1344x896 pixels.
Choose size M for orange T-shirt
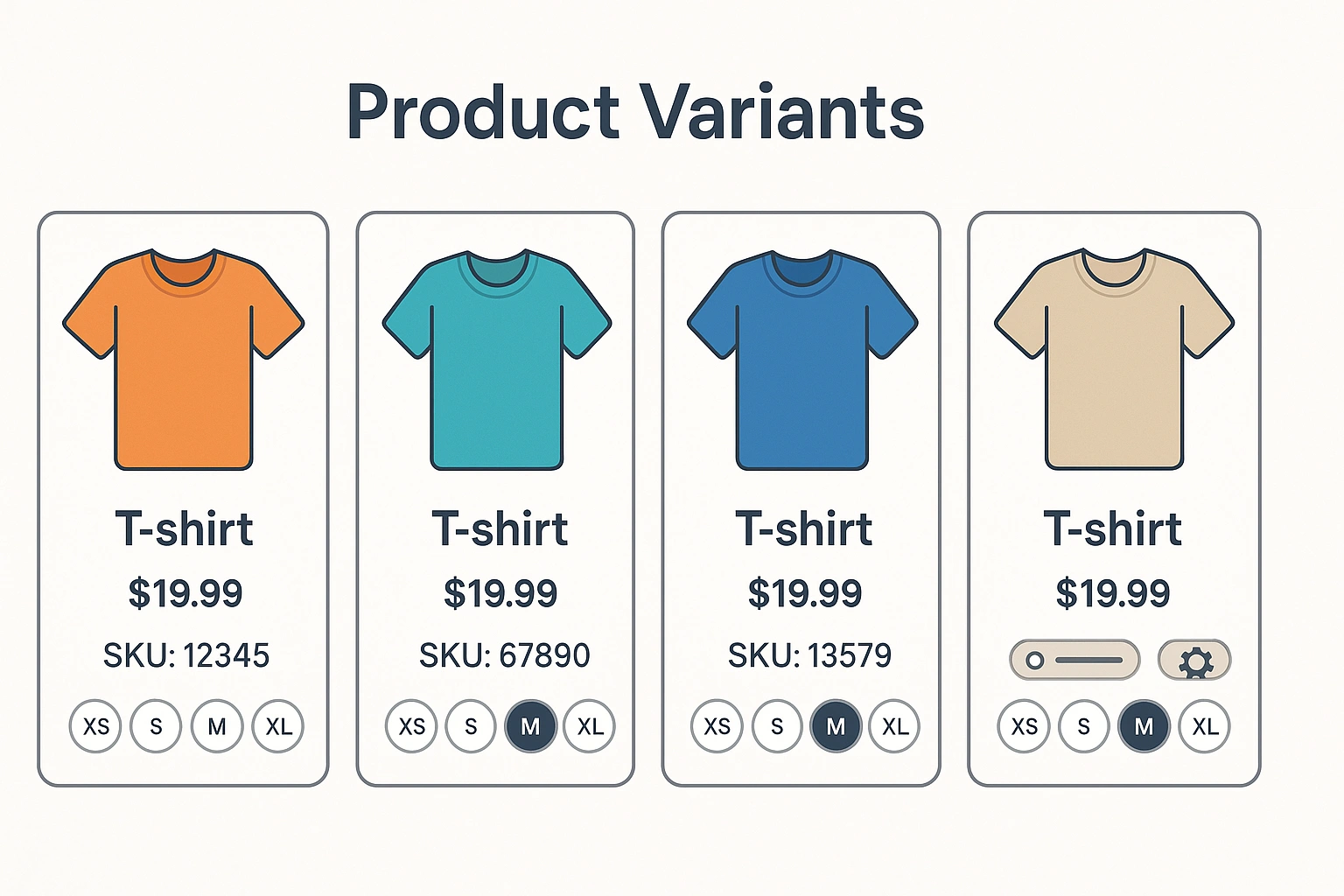click(x=217, y=726)
